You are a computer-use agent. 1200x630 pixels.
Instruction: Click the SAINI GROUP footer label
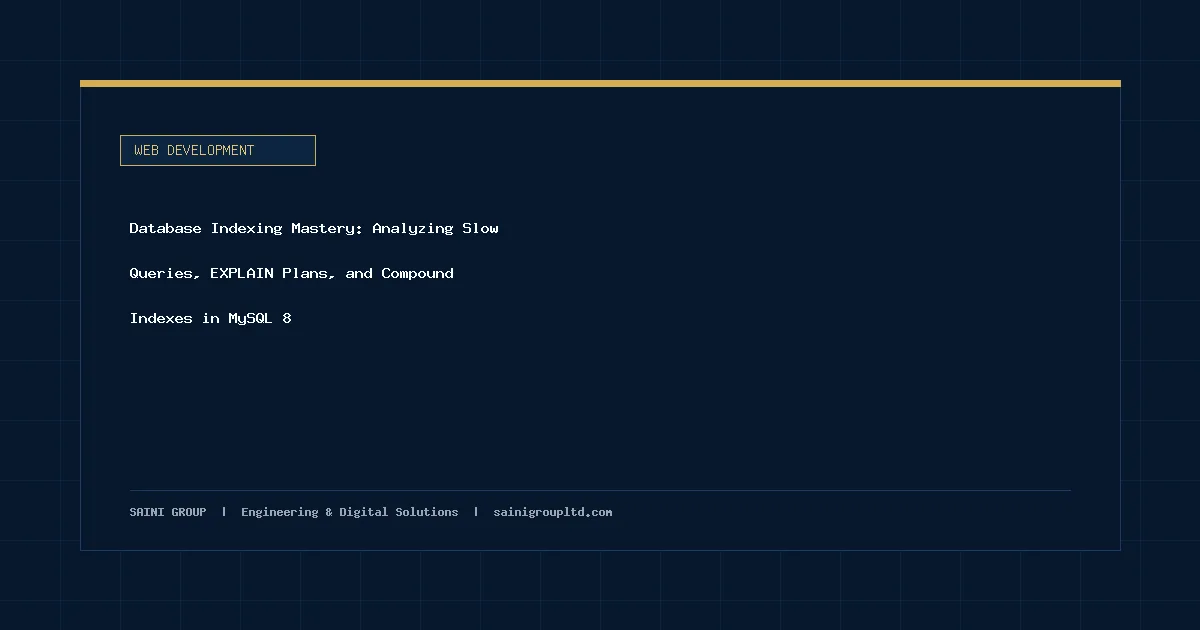coord(168,512)
